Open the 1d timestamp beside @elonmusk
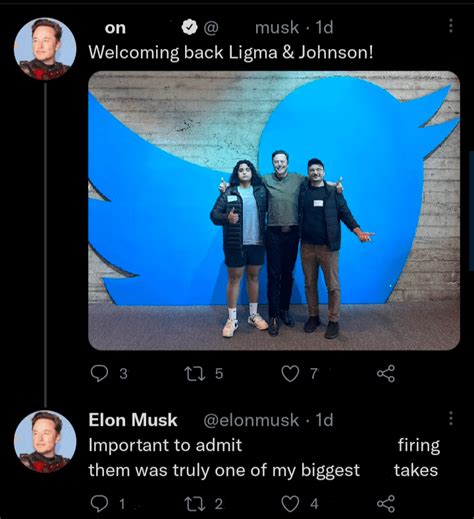The width and height of the screenshot is (474, 519). [324, 420]
